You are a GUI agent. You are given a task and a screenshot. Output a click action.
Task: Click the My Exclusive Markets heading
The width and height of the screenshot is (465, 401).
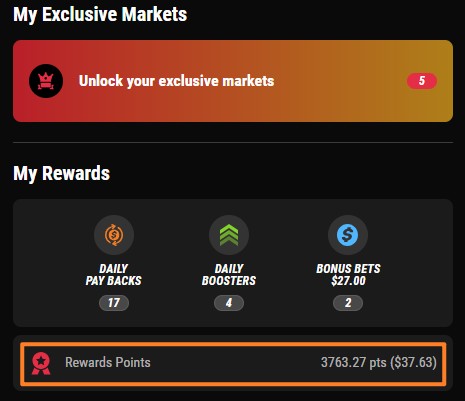coord(100,15)
